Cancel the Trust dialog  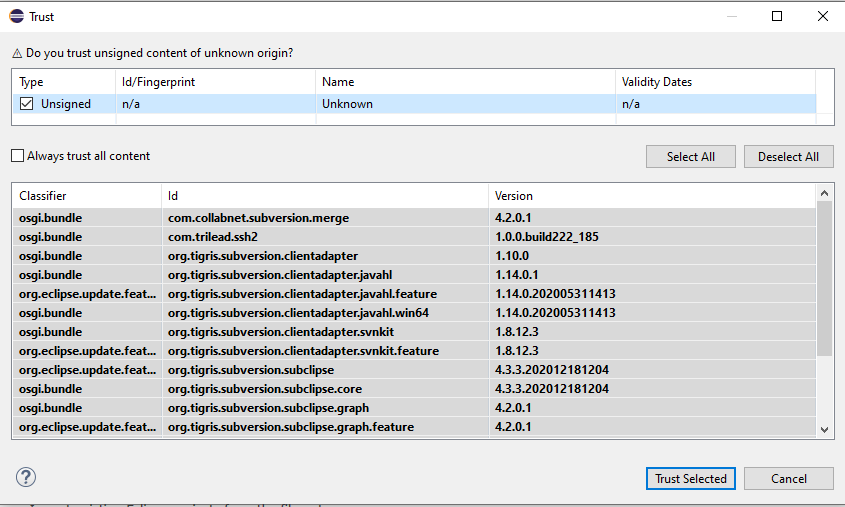pos(788,478)
